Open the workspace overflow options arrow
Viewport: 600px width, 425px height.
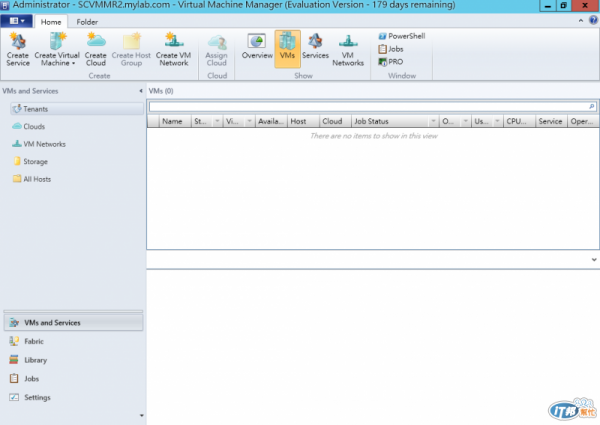pos(142,415)
